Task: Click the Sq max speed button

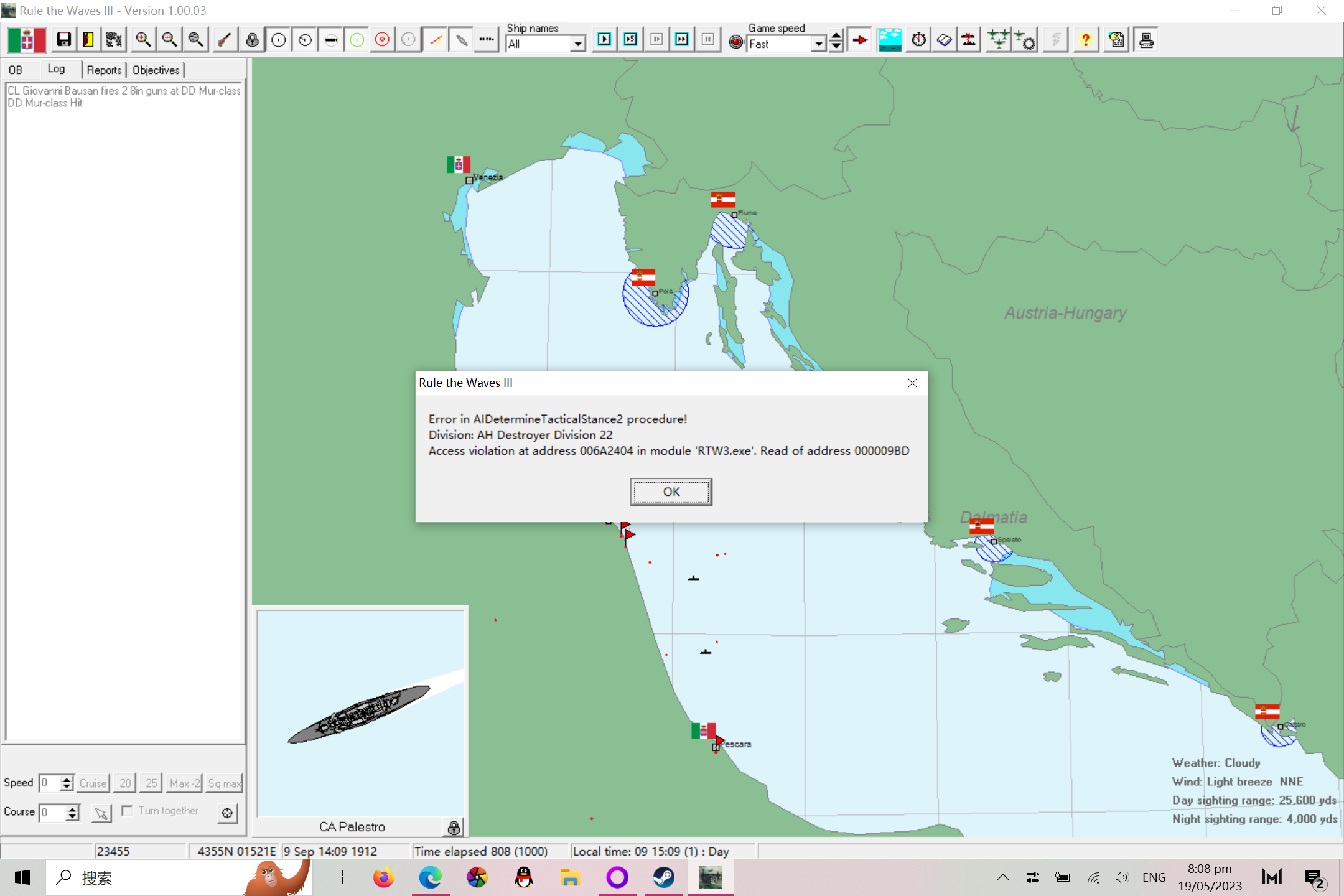Action: point(224,783)
